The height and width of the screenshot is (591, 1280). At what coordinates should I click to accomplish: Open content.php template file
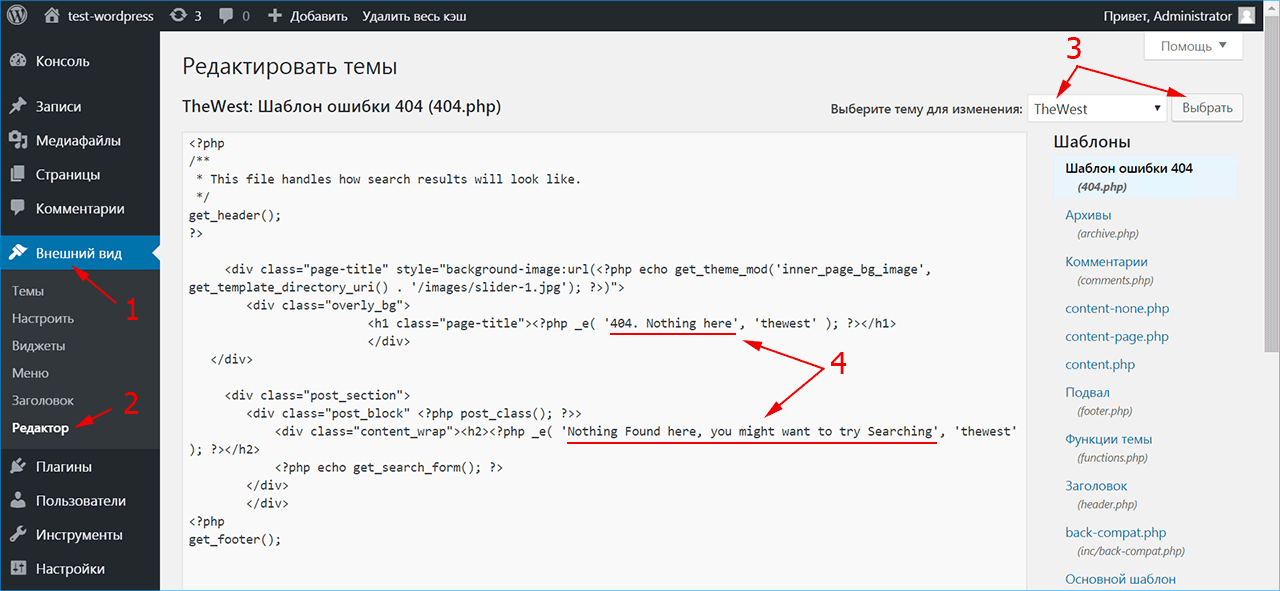(1100, 365)
